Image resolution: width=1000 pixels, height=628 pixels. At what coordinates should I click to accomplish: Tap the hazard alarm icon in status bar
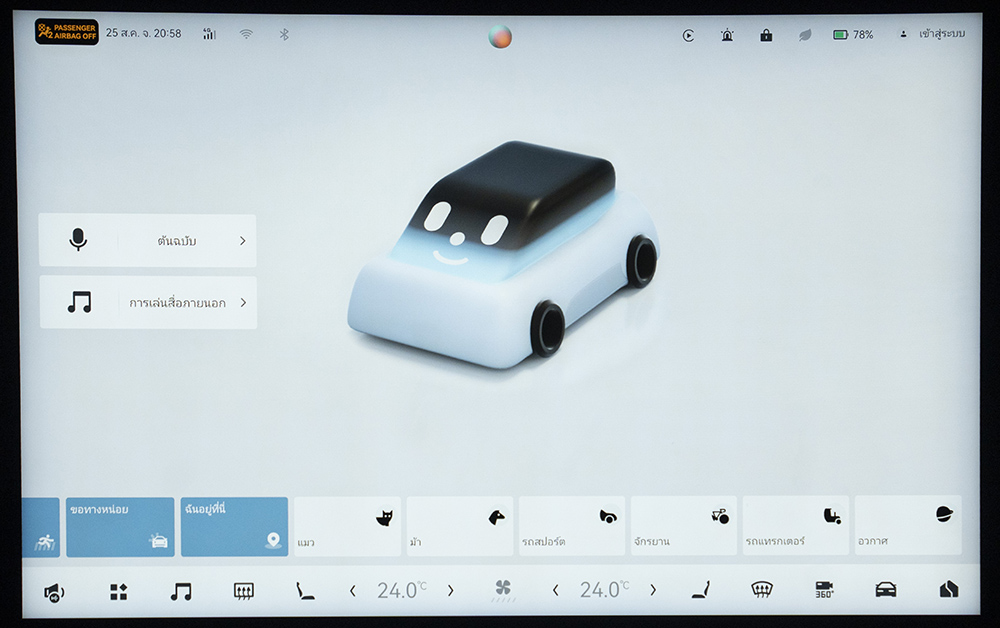click(x=727, y=35)
